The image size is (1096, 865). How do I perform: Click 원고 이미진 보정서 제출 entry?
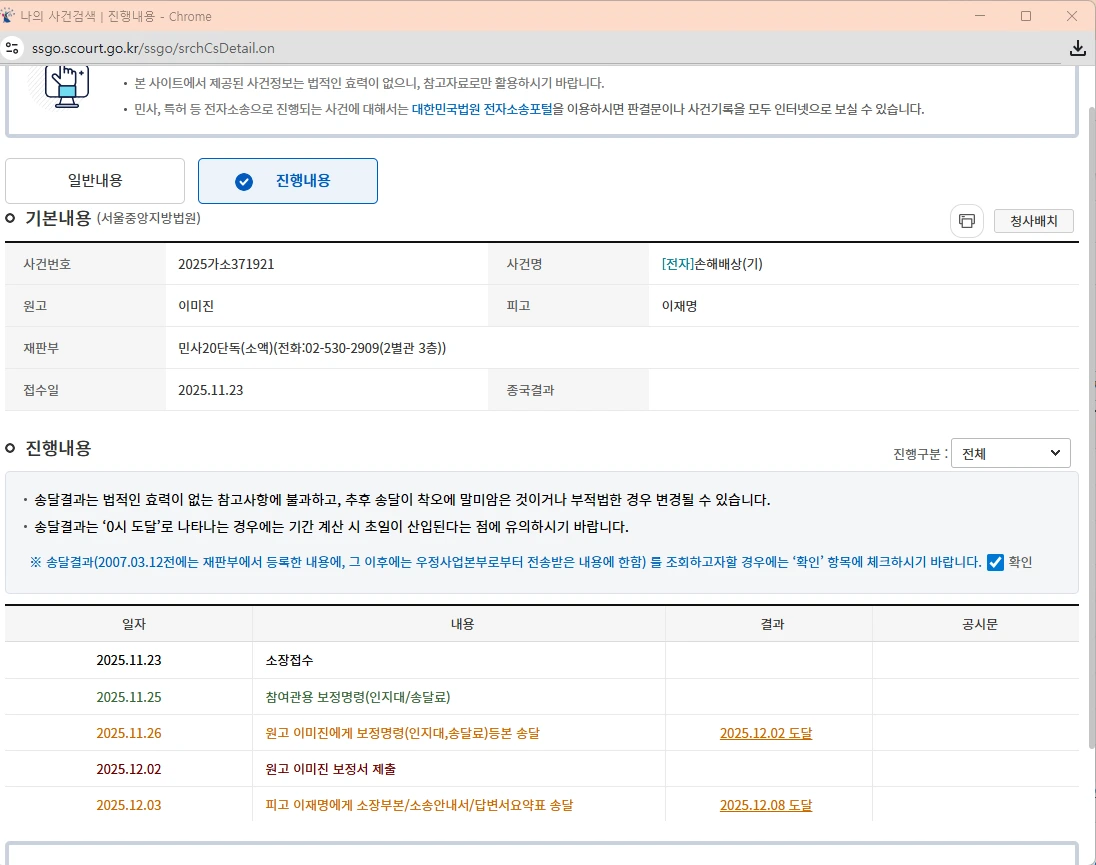[x=331, y=769]
